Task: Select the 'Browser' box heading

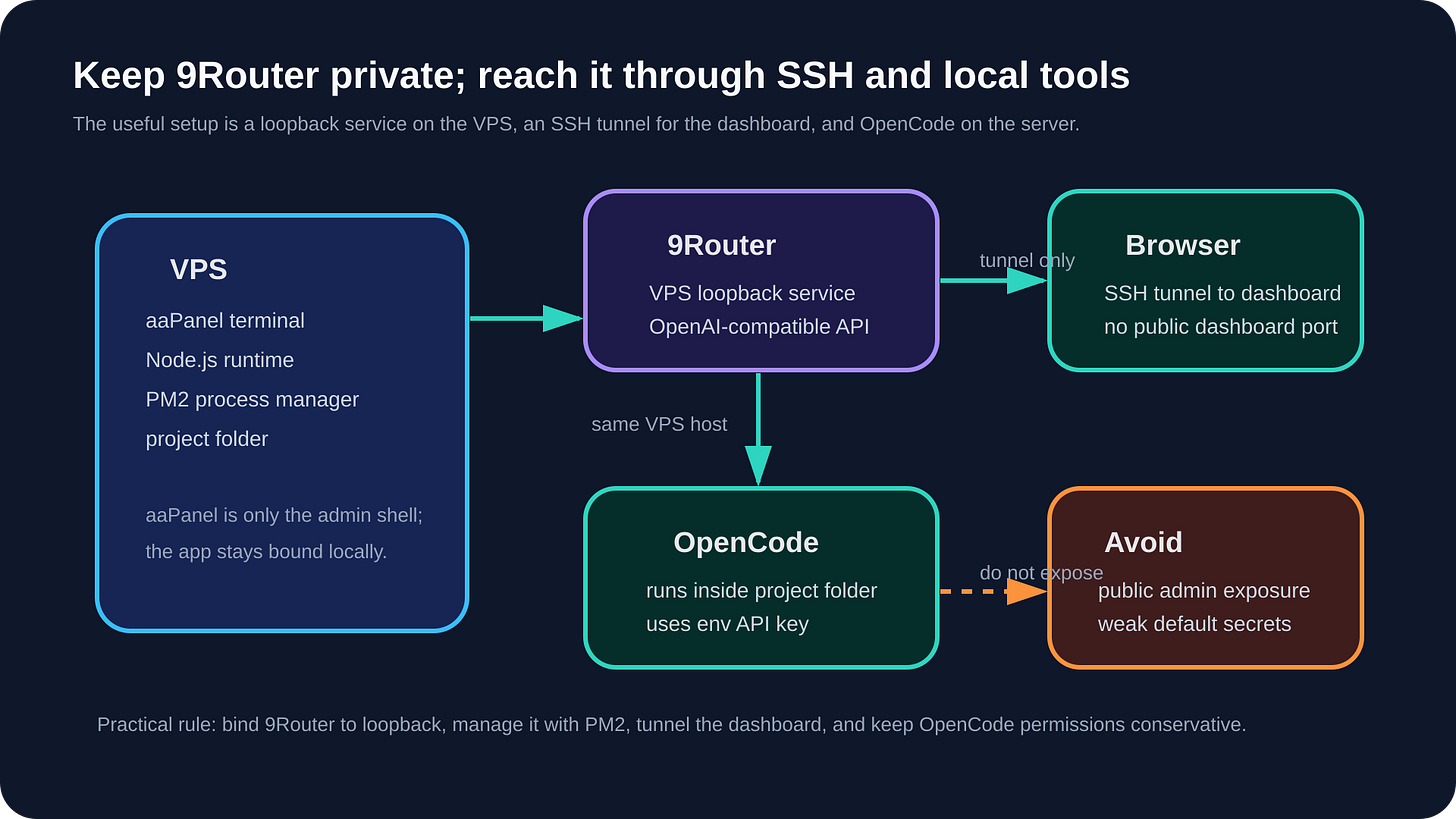Action: click(1182, 246)
